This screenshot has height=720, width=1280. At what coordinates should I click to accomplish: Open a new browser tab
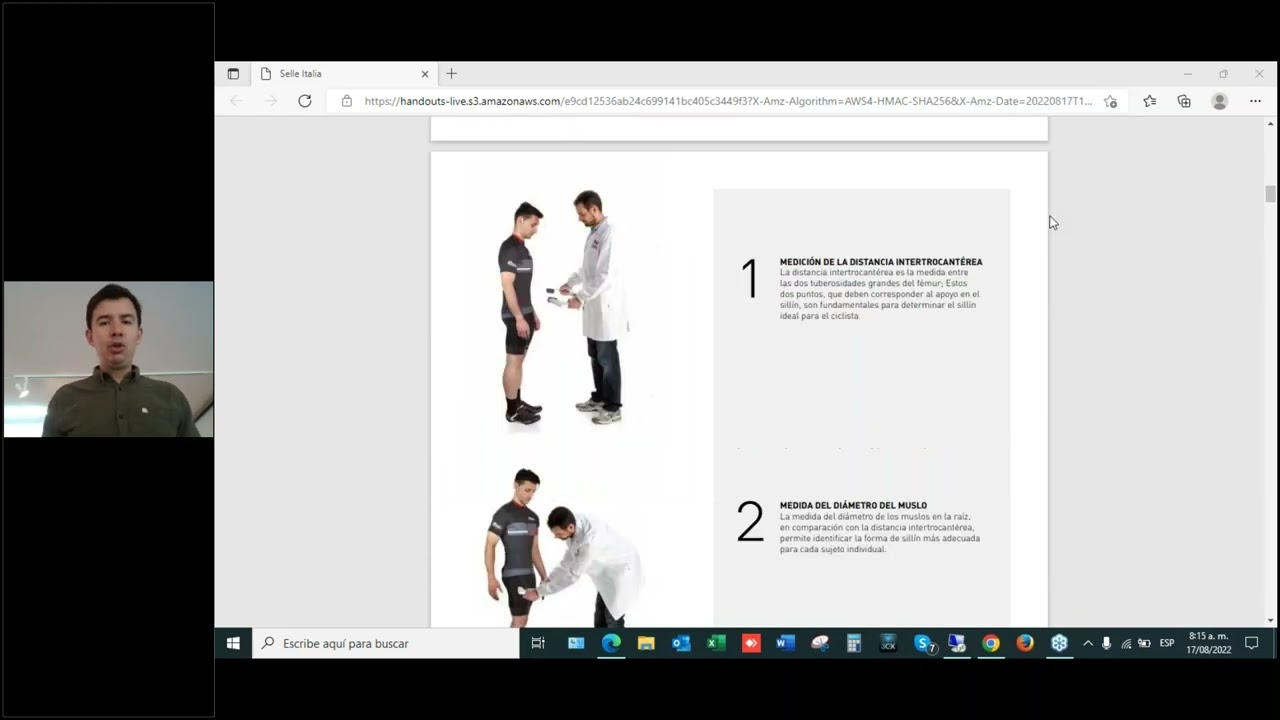(x=451, y=74)
